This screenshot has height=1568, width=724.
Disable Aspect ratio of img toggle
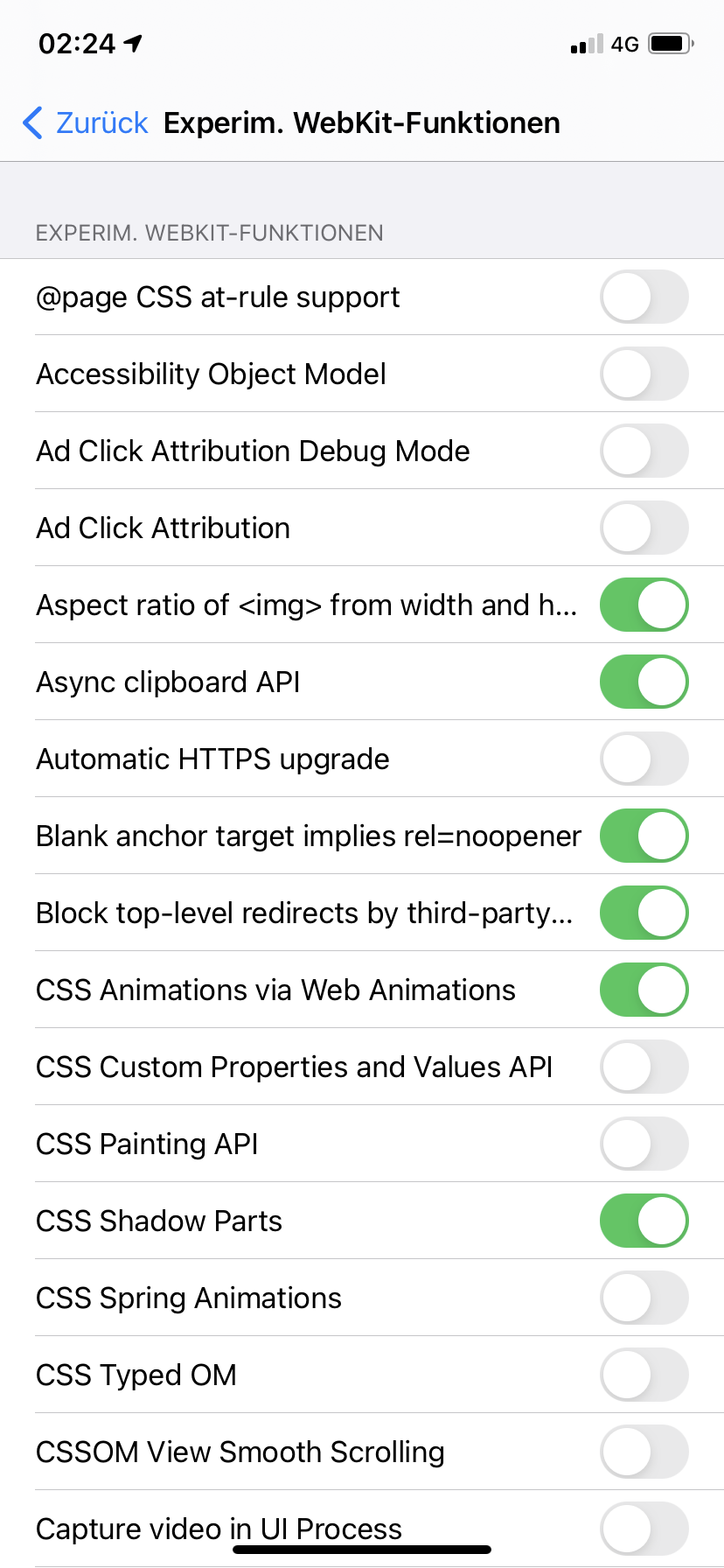[644, 605]
